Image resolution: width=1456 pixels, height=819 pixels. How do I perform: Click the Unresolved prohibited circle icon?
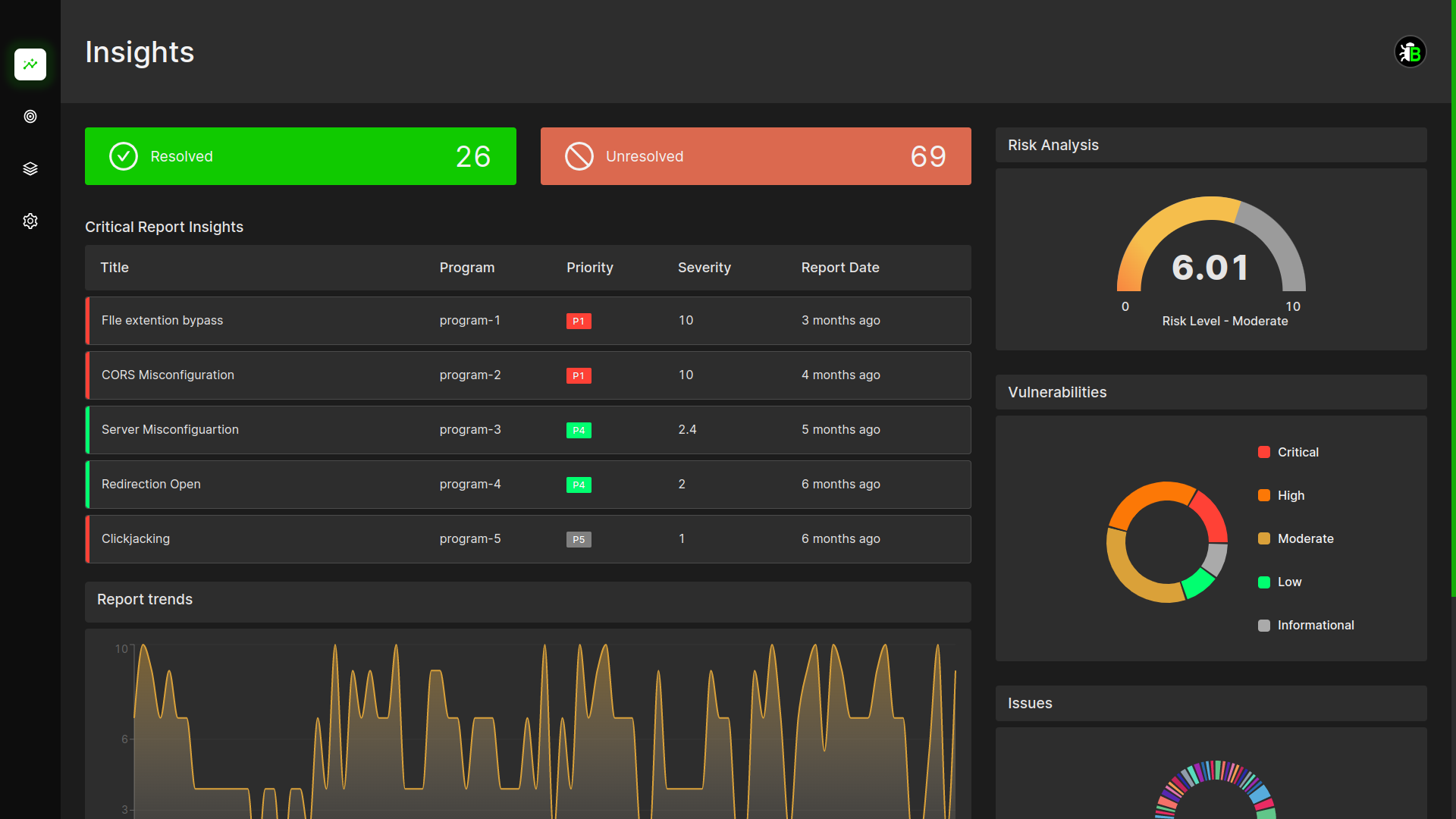(x=579, y=156)
